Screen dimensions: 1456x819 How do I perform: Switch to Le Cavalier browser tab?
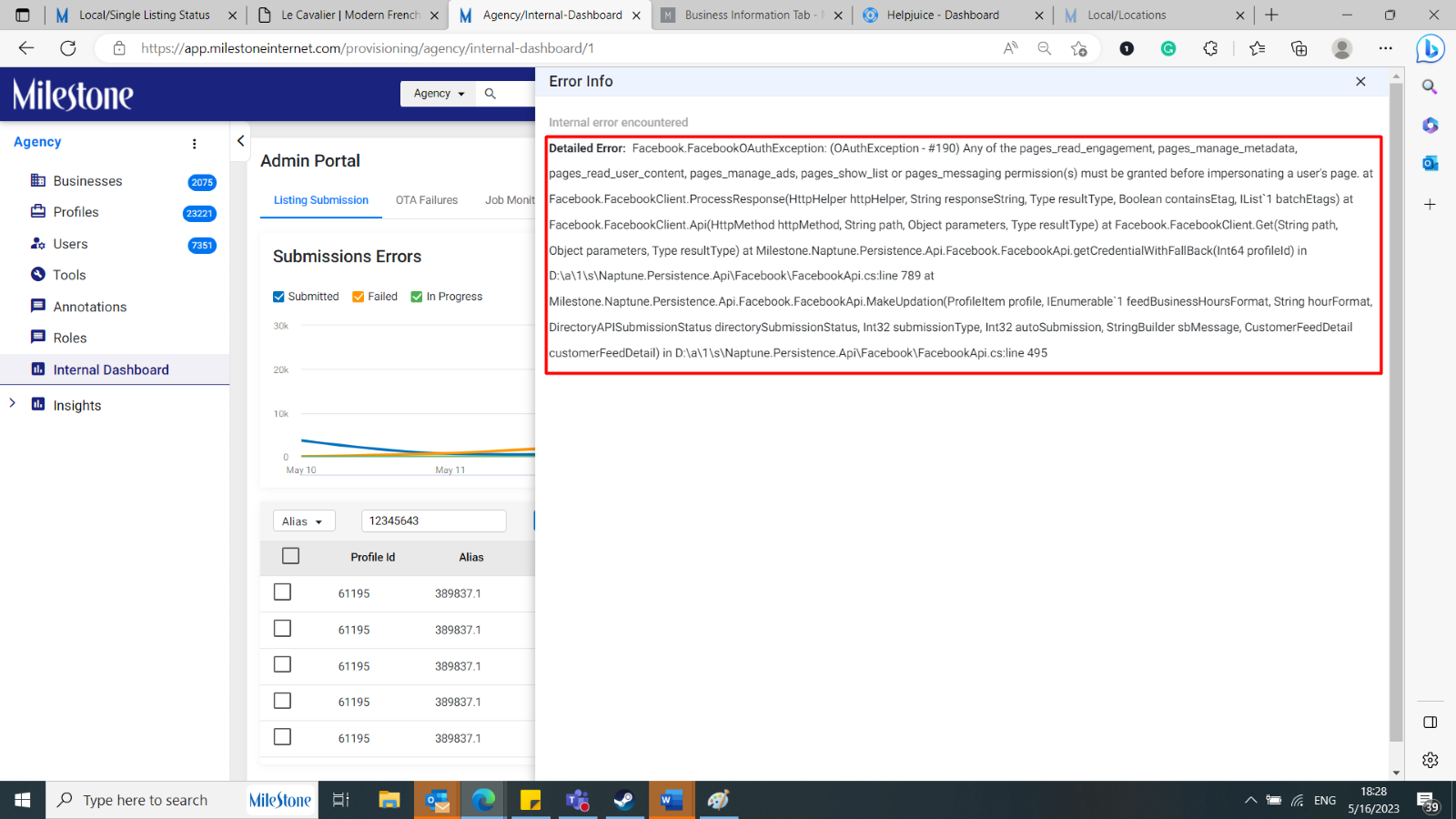coord(349,15)
